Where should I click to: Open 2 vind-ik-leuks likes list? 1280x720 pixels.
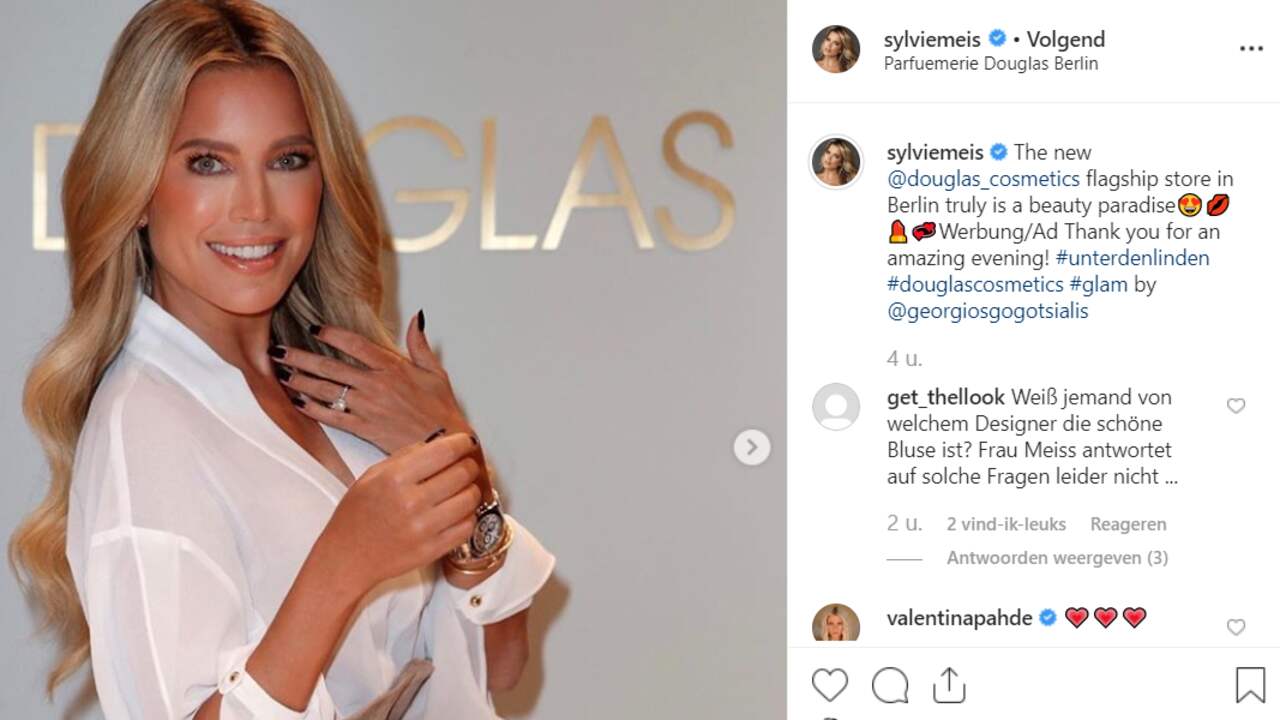point(1006,524)
